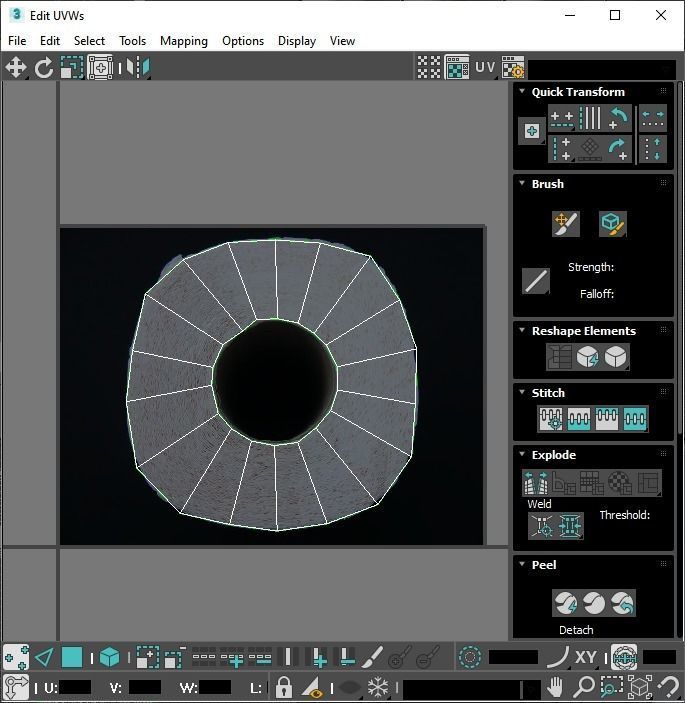Open the Options menu
The width and height of the screenshot is (685, 703).
243,41
